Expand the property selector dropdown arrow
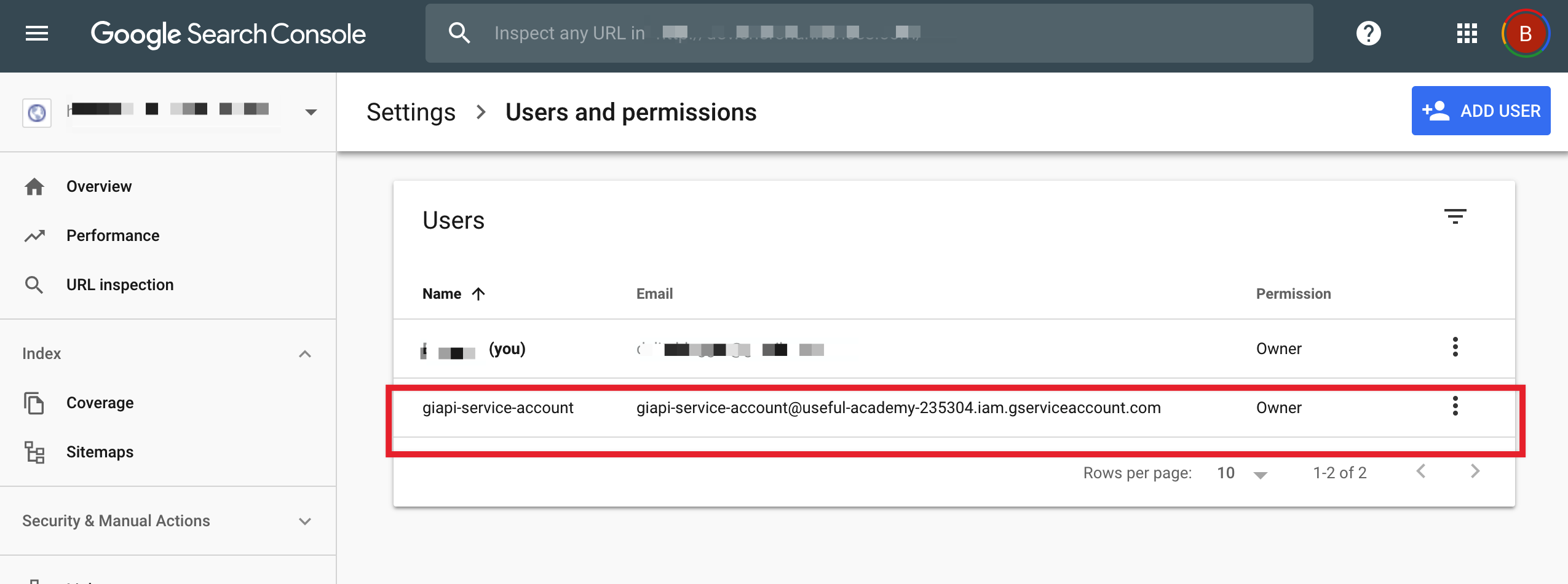The width and height of the screenshot is (1568, 584). click(311, 112)
